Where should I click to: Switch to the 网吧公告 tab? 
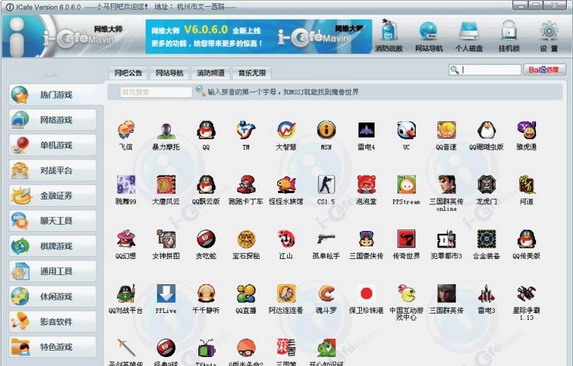point(128,73)
